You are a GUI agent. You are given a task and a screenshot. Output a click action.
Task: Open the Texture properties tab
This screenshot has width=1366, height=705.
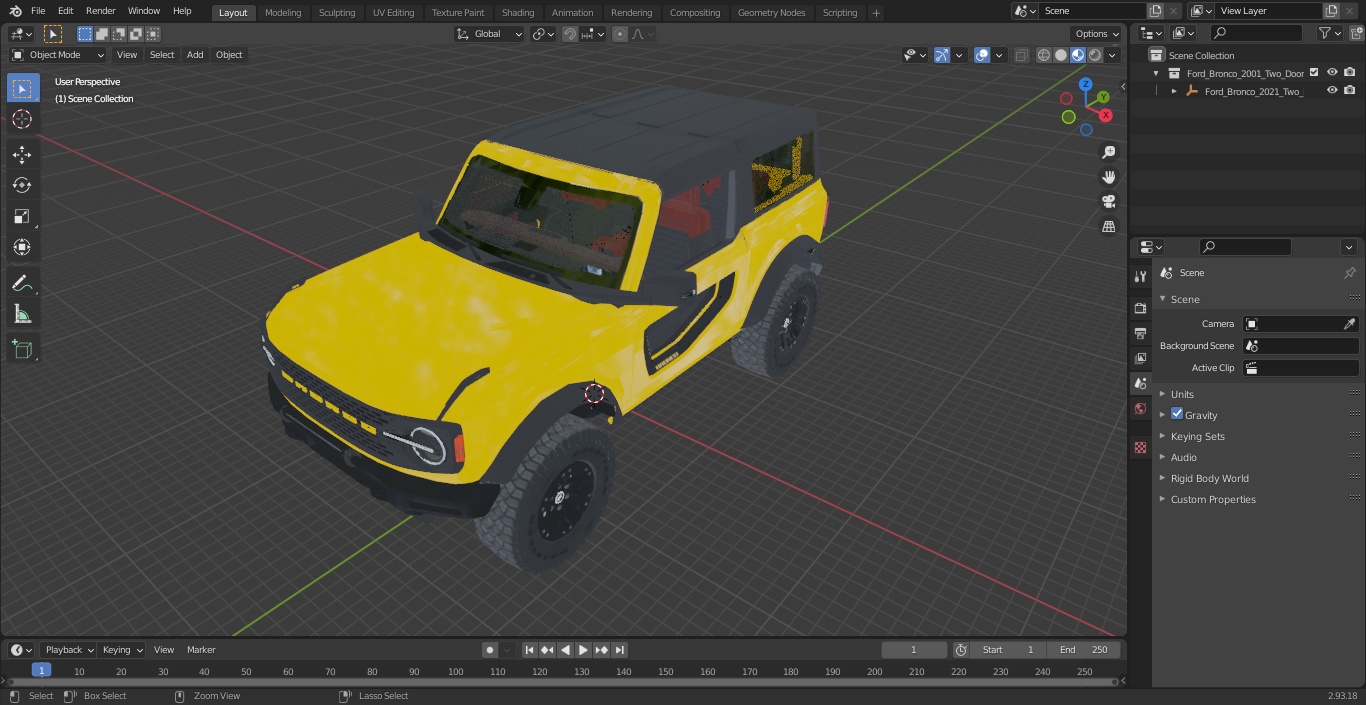click(x=1140, y=448)
